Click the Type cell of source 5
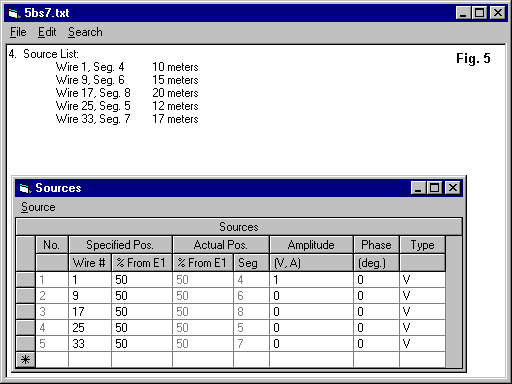The image size is (512, 384). click(422, 344)
